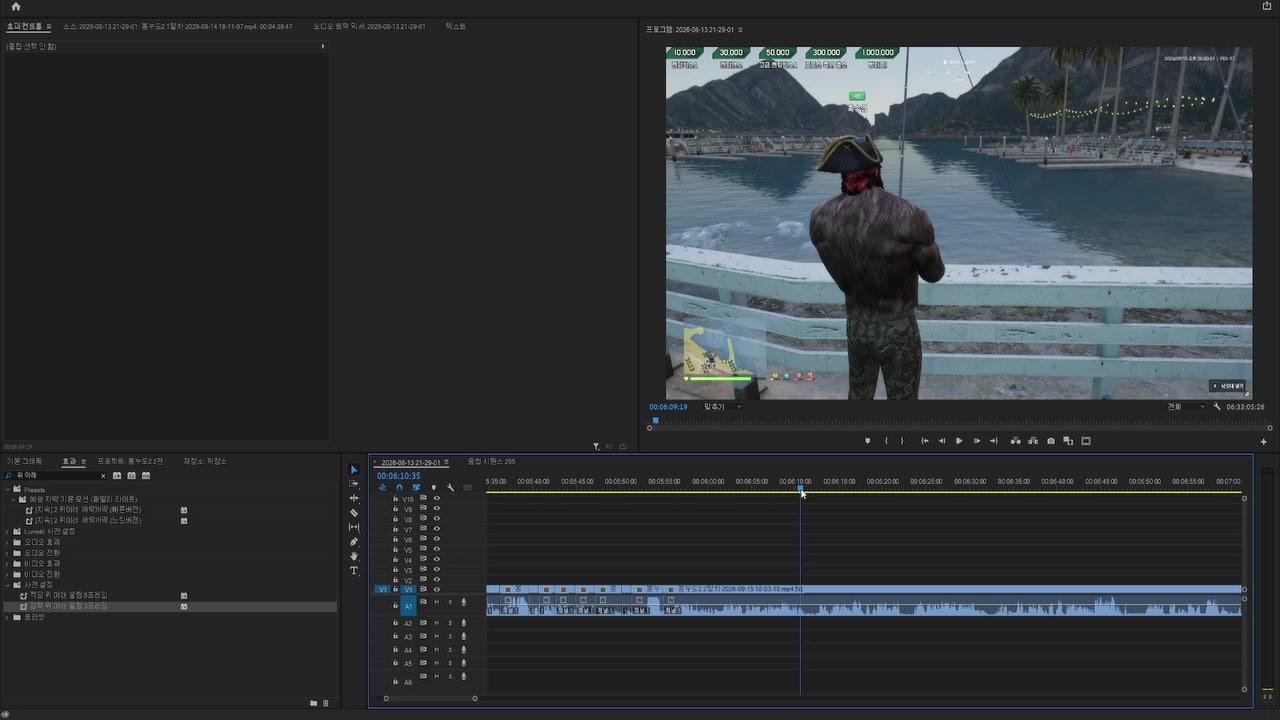Image resolution: width=1280 pixels, height=720 pixels.
Task: Select the Type tool
Action: [354, 571]
